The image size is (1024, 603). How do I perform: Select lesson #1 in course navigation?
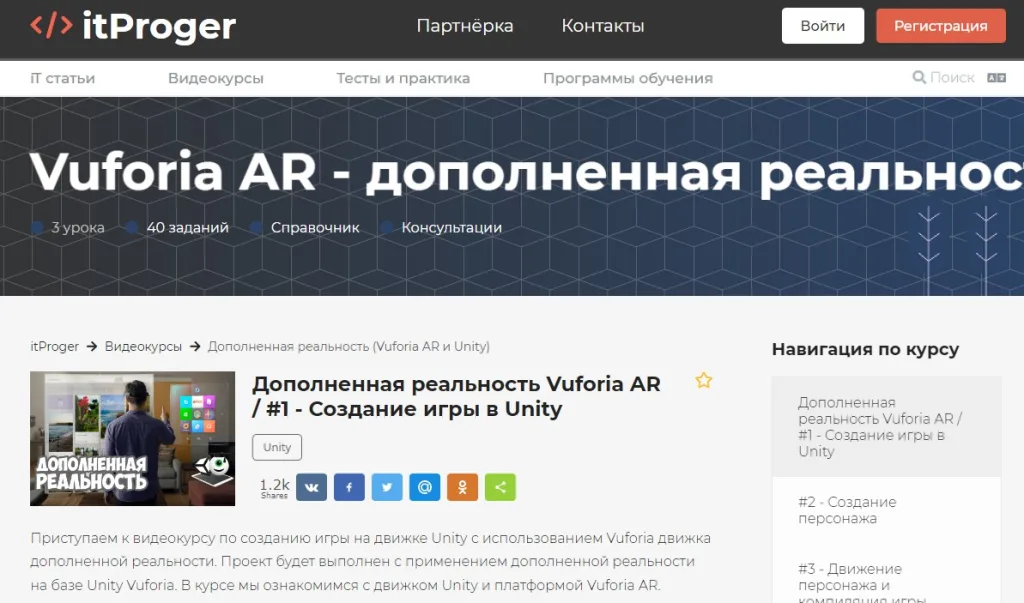coord(886,427)
